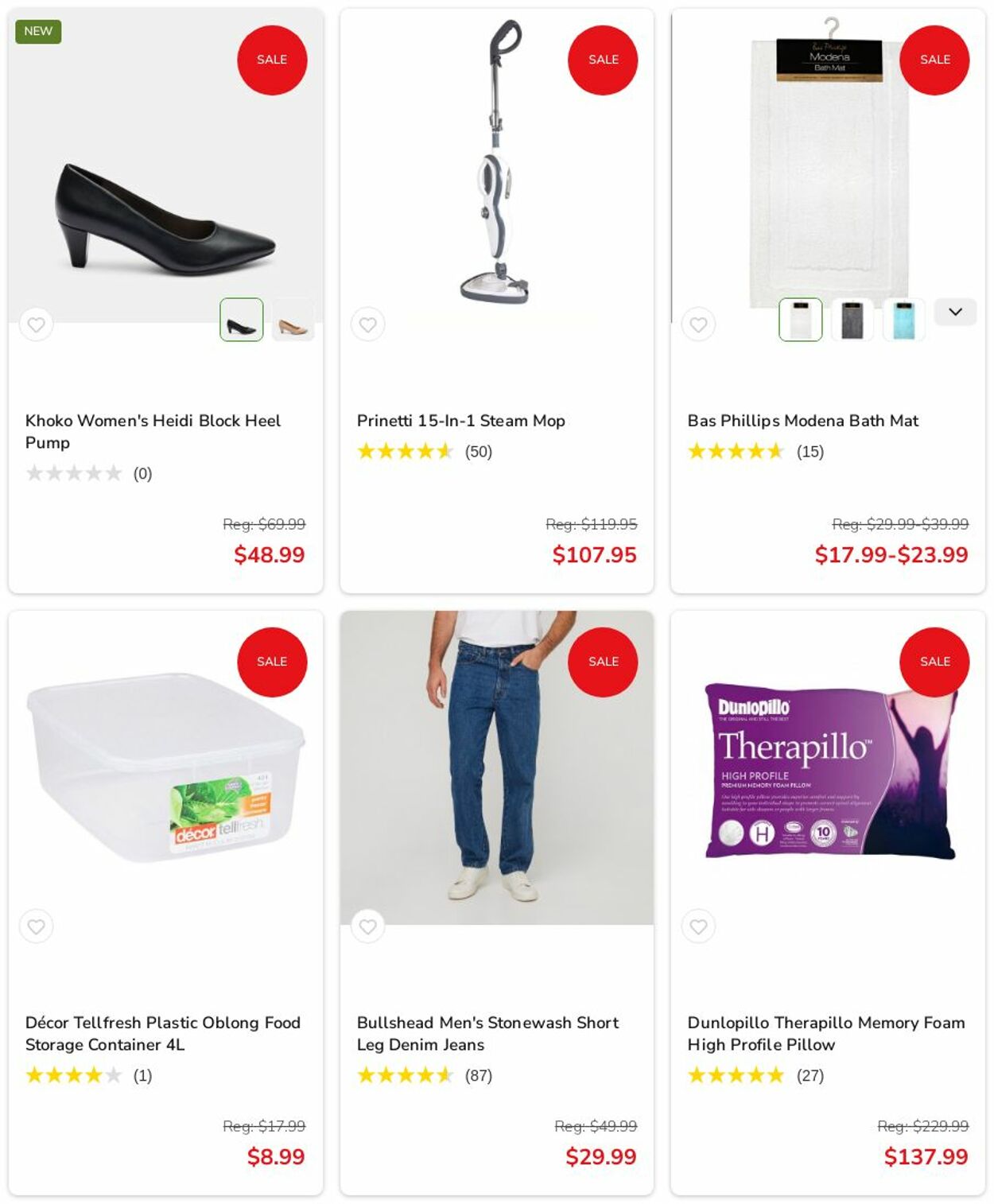Wishlist the Bullshead Stonewash Denim Jeans
The image size is (994, 1204).
coord(367,926)
